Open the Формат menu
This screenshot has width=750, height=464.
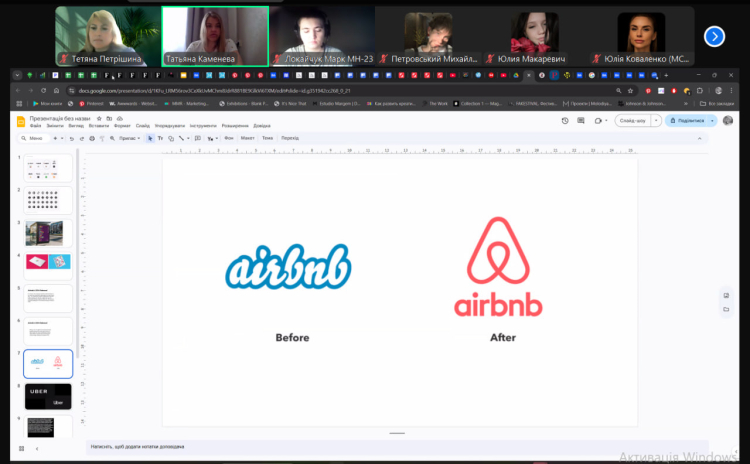coord(122,126)
